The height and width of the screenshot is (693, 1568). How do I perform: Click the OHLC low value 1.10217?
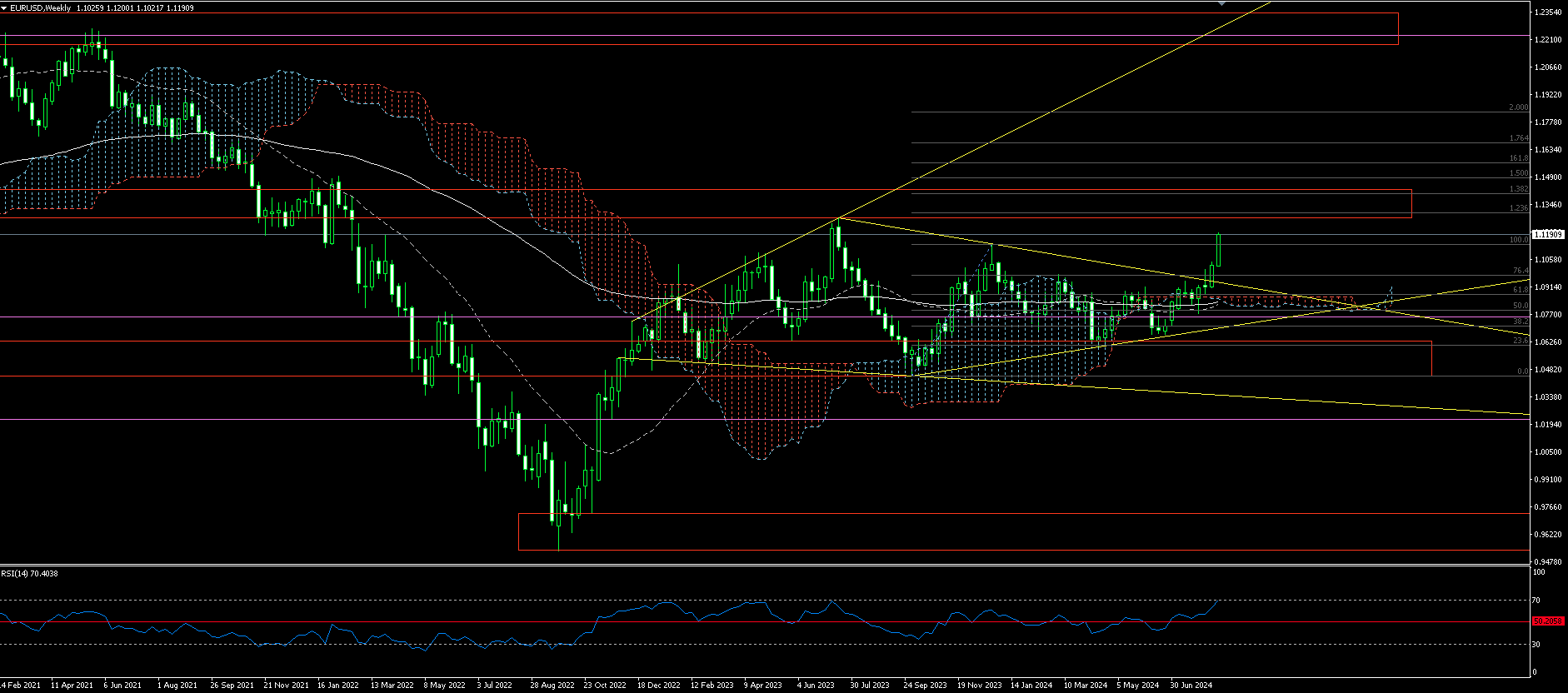tap(151, 7)
